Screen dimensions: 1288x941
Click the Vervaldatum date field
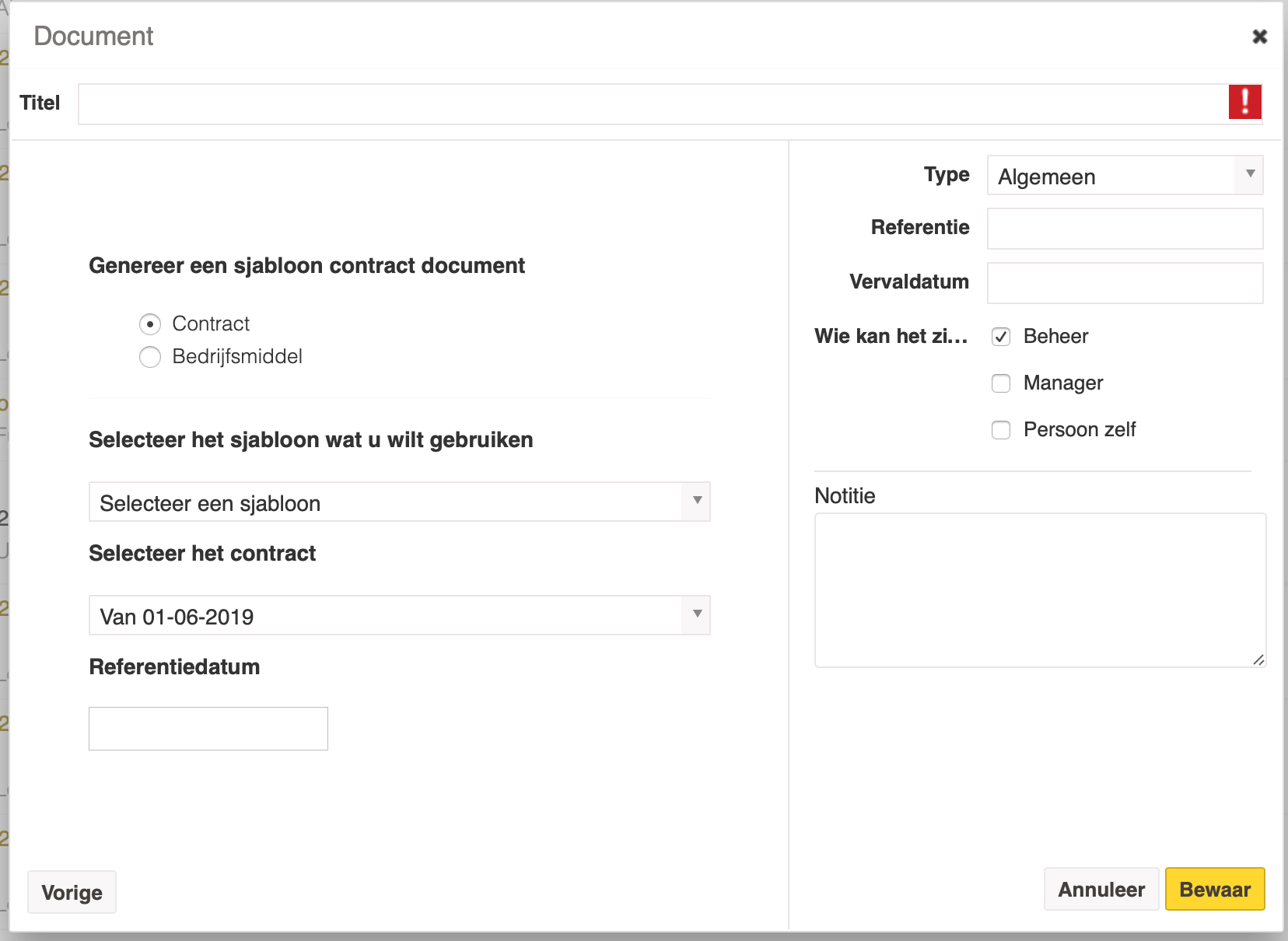[1125, 283]
